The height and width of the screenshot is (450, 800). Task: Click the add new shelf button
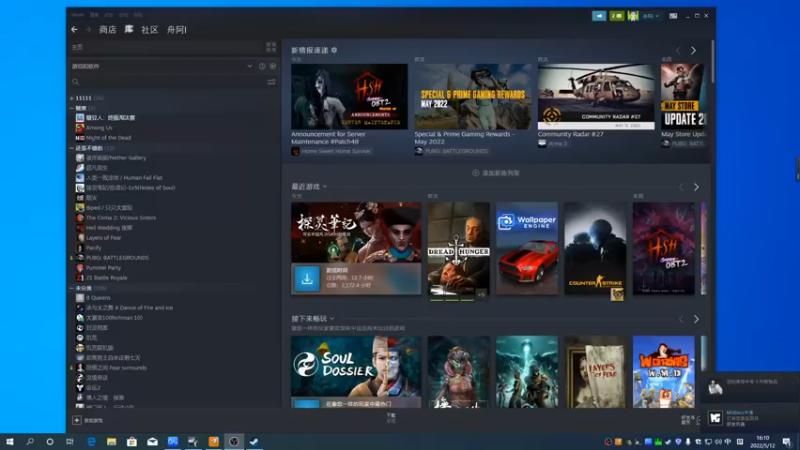click(495, 173)
